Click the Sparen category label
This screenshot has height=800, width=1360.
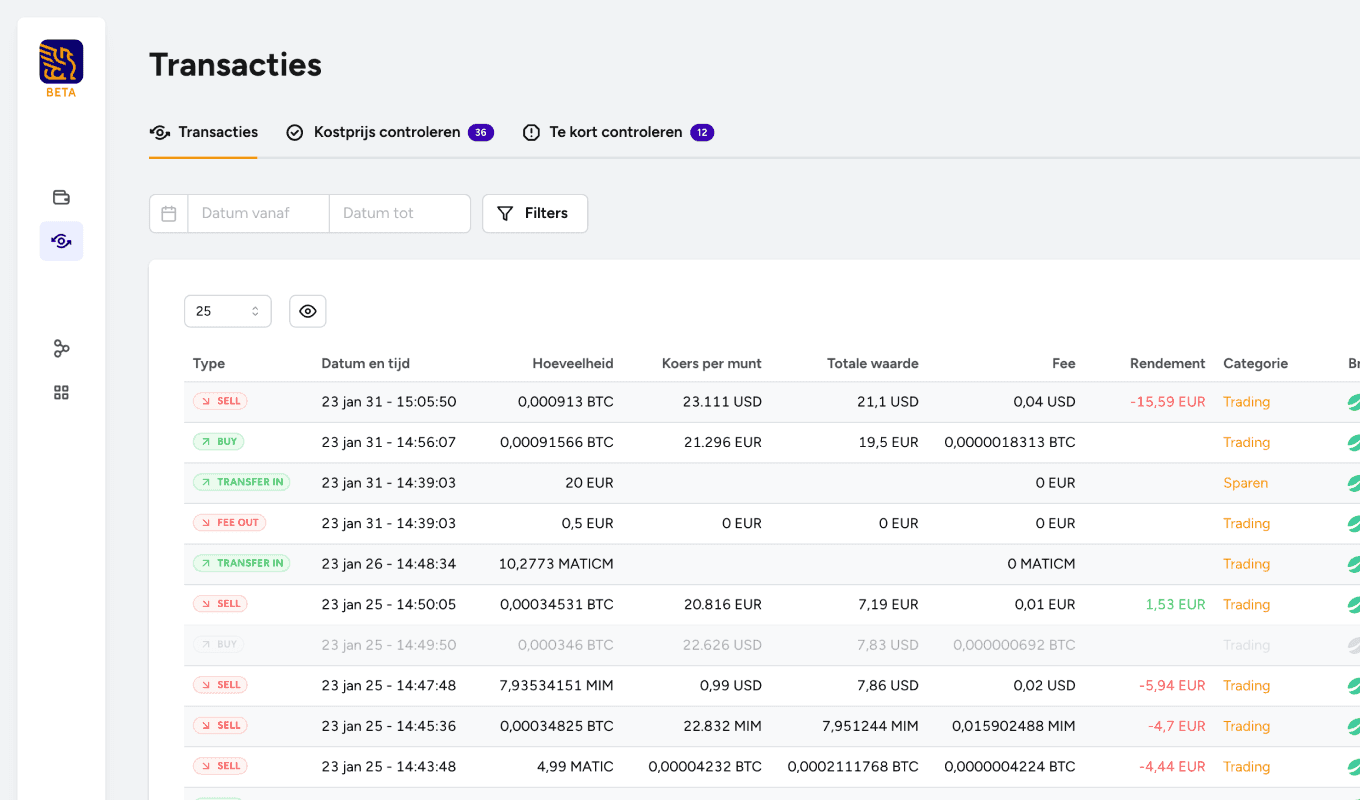point(1246,483)
